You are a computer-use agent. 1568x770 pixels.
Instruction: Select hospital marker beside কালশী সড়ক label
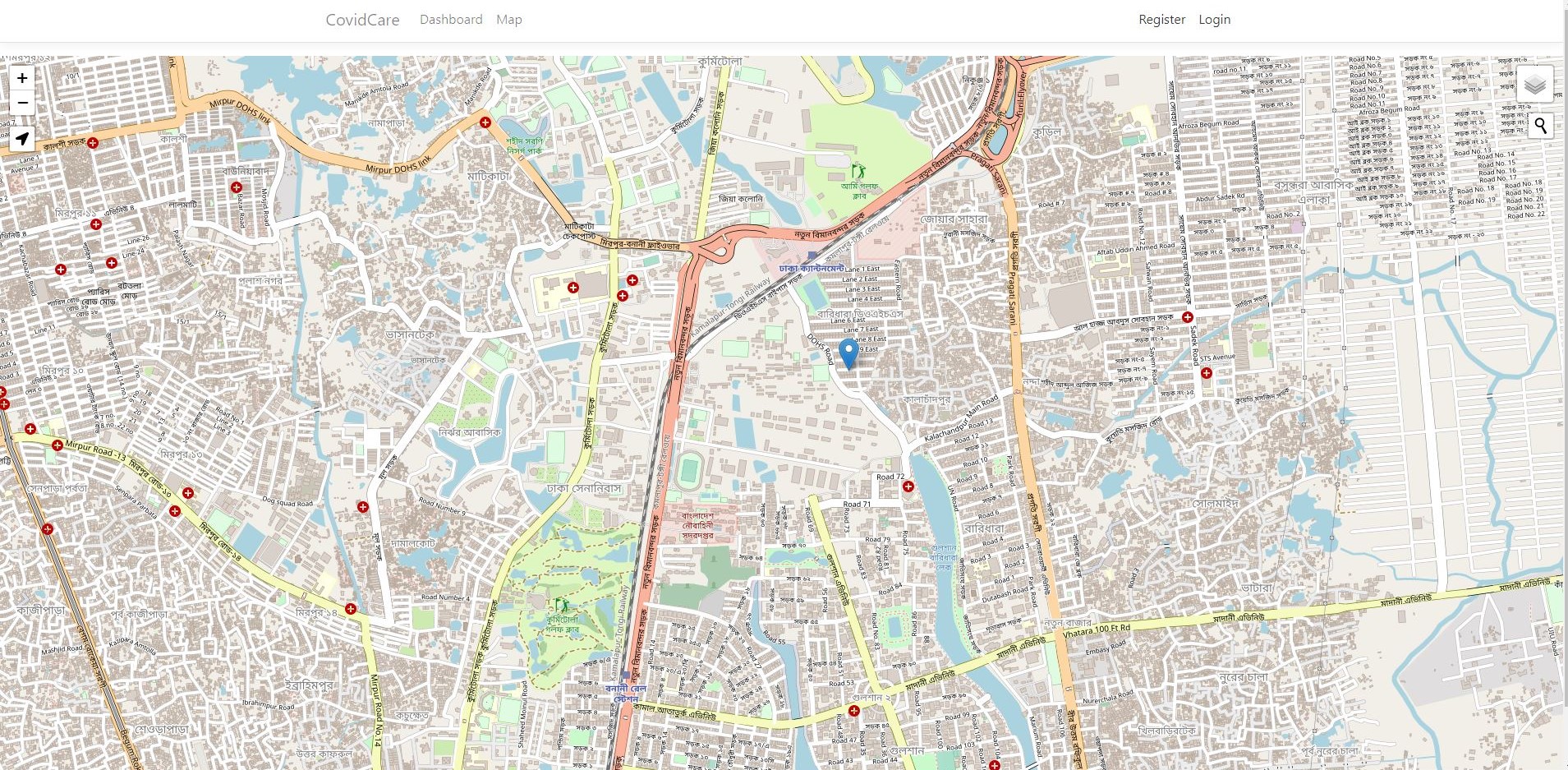pos(93,143)
